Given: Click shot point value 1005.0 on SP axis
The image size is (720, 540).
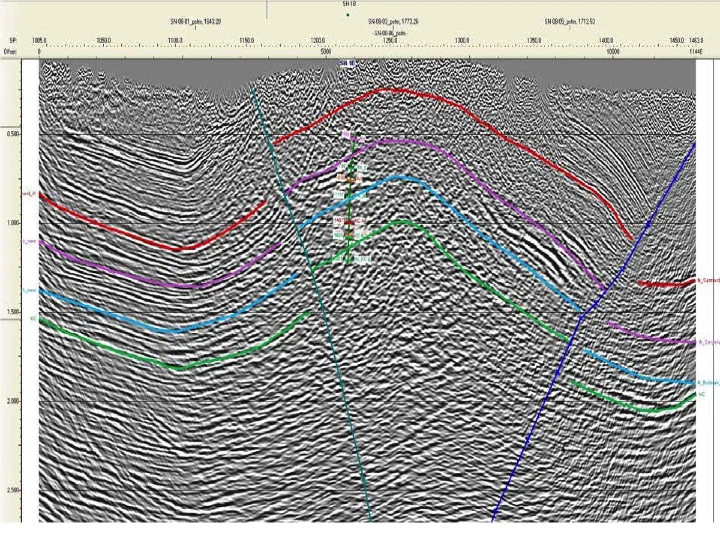Looking at the screenshot, I should (x=39, y=41).
